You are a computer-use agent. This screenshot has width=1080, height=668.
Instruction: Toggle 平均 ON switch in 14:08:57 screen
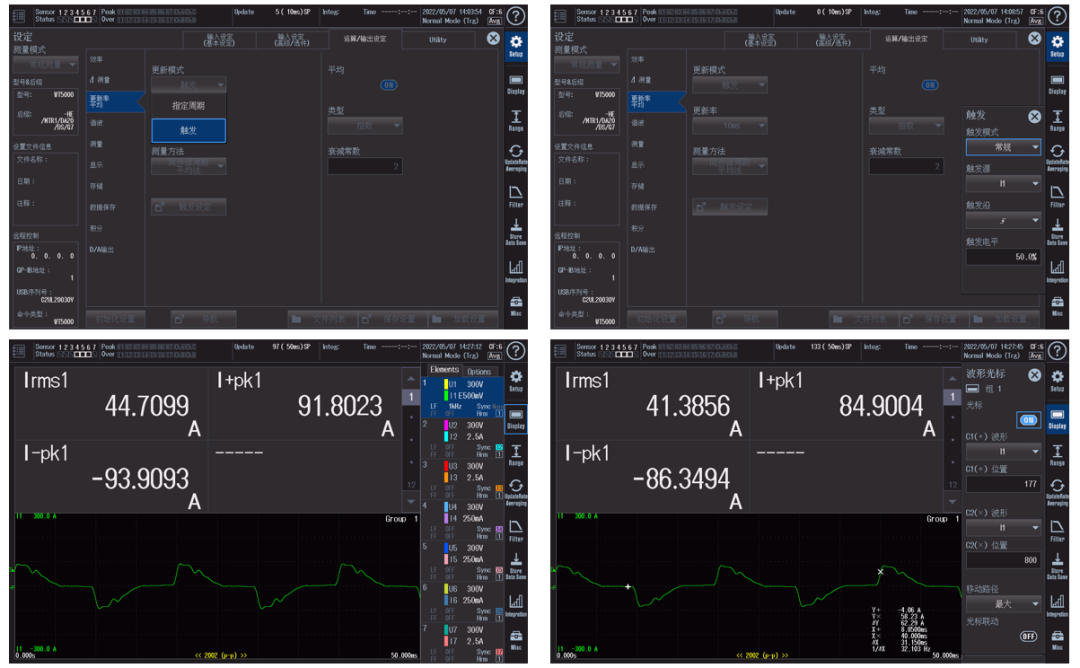pos(930,85)
